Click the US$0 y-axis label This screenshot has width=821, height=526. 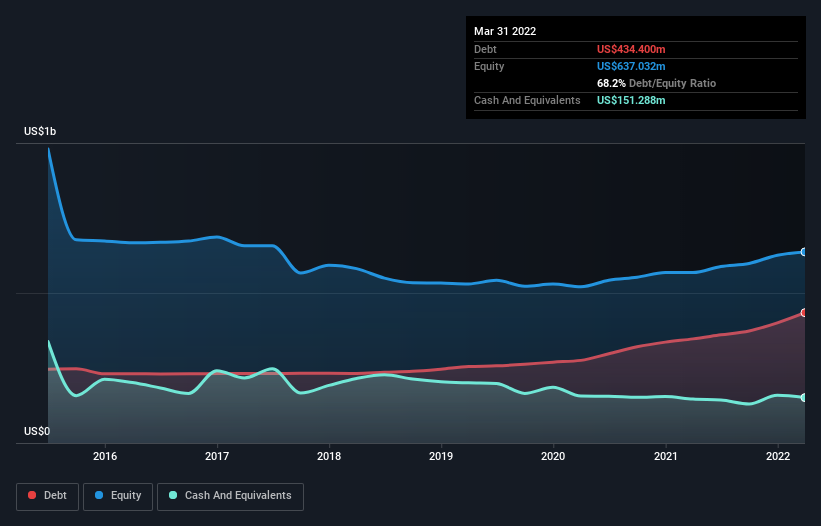point(37,431)
